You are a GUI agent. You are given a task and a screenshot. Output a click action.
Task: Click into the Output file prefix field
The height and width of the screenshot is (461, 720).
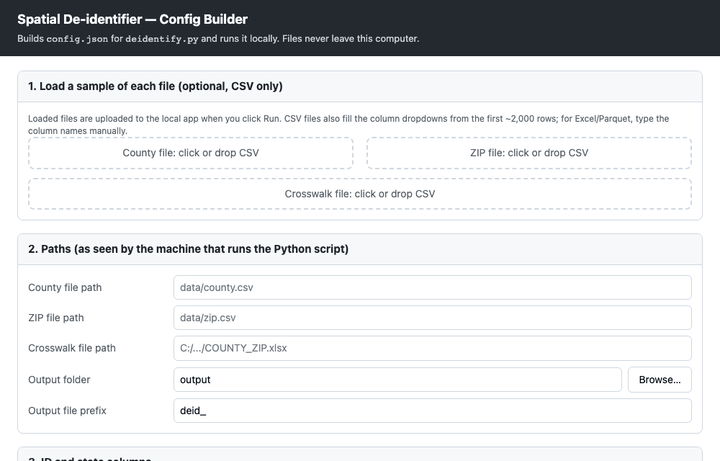[433, 410]
